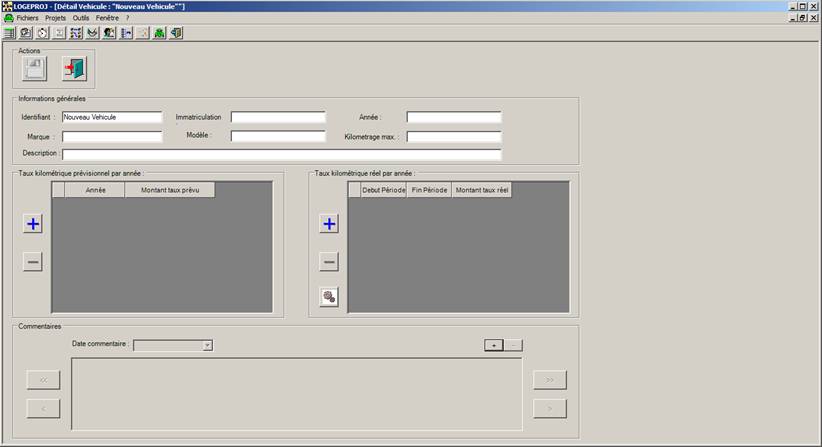Image resolution: width=822 pixels, height=447 pixels.
Task: Click the first list icon in the toolbar
Action: click(x=9, y=33)
